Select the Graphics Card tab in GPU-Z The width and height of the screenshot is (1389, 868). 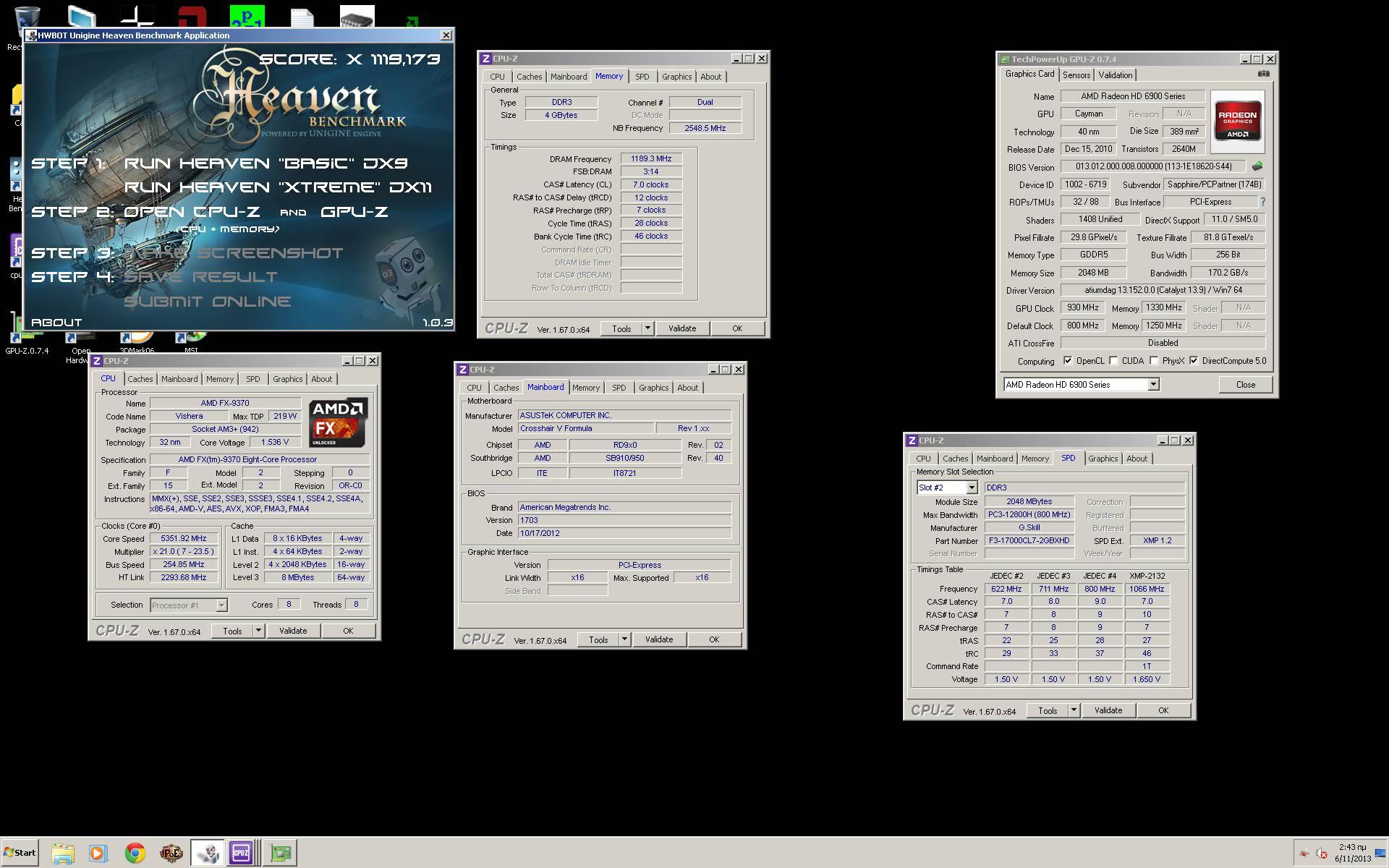coord(1029,75)
